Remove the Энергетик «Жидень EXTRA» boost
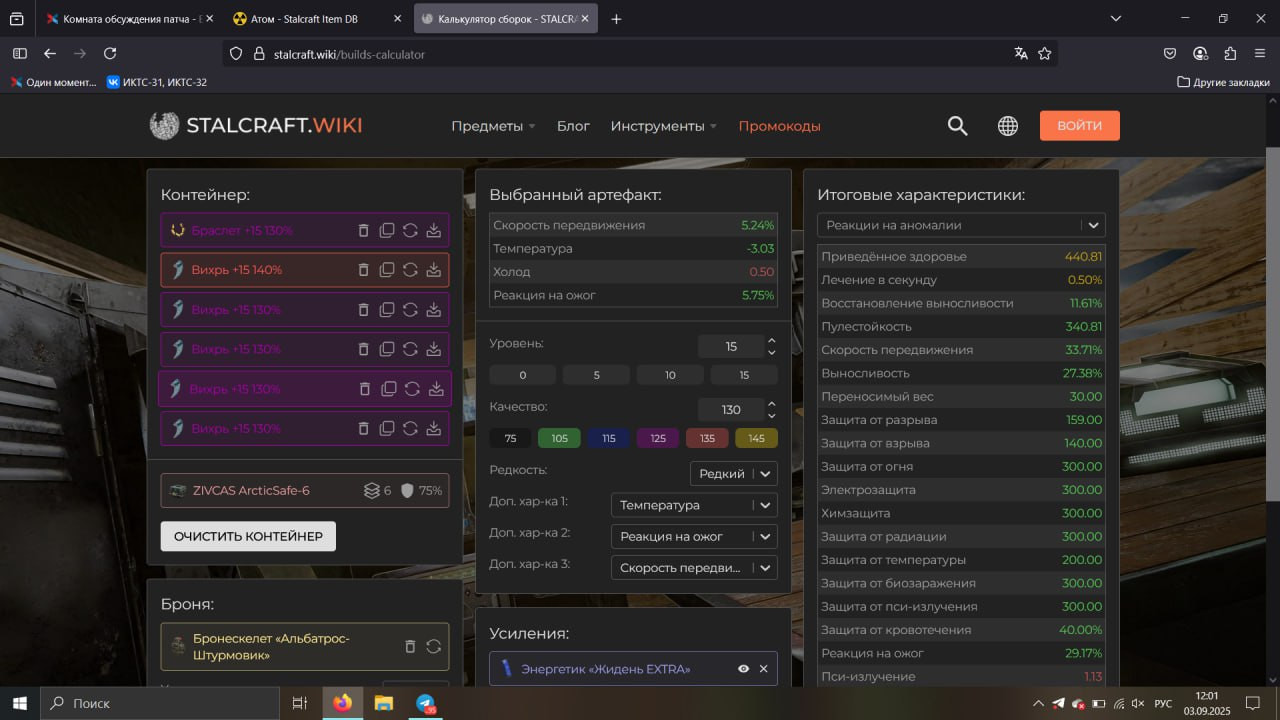 (764, 669)
